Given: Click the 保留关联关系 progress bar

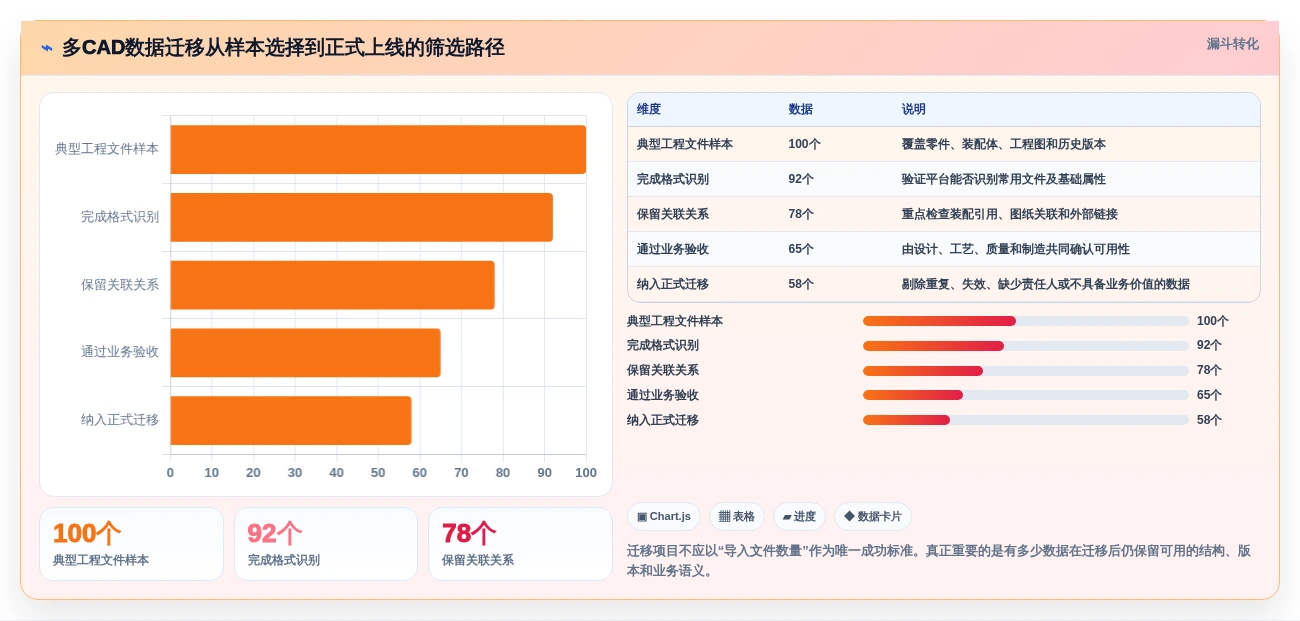Looking at the screenshot, I should (1026, 371).
